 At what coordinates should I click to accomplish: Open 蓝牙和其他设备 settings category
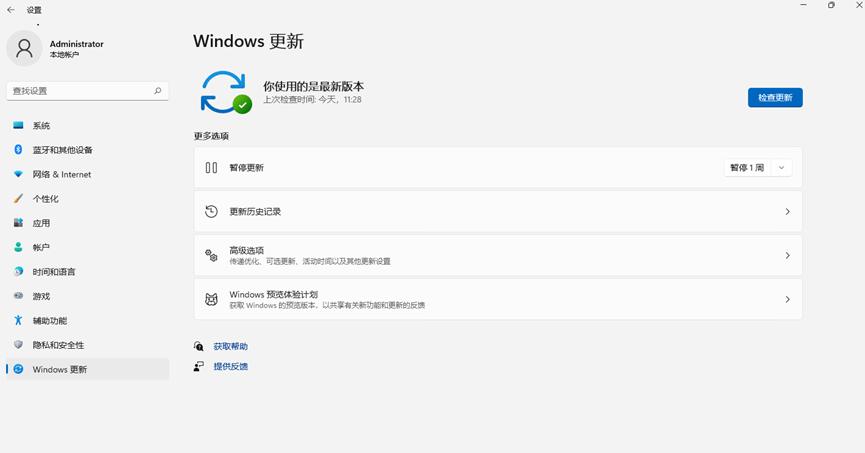[x=88, y=150]
